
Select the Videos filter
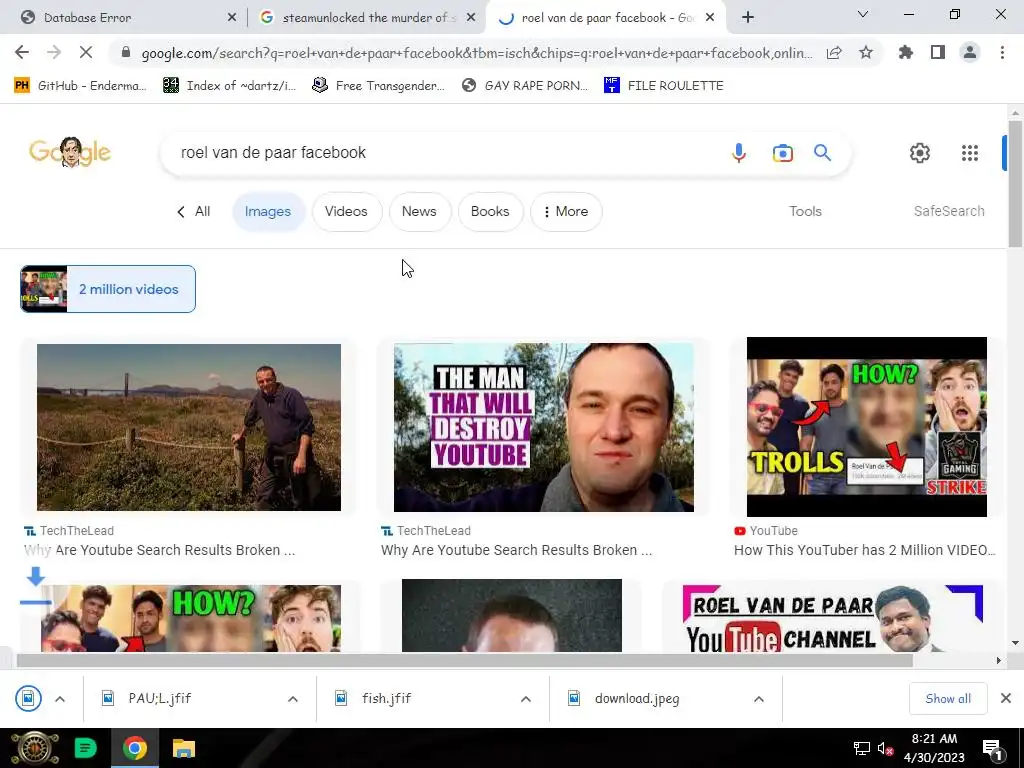[346, 212]
